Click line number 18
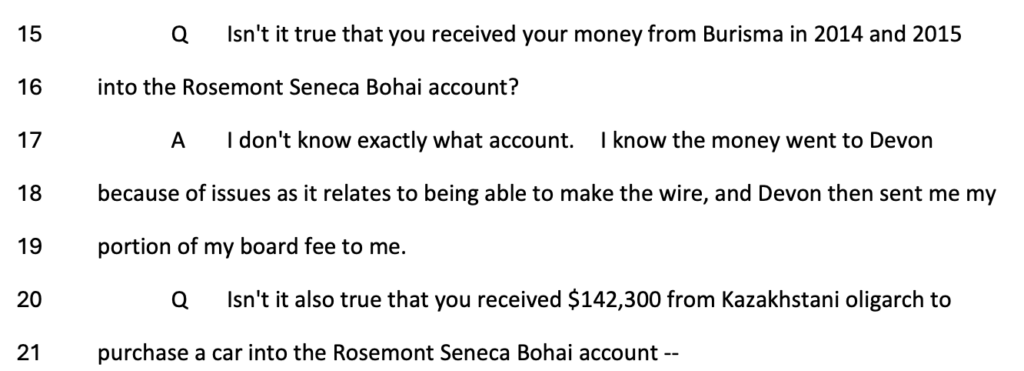Image resolution: width=1024 pixels, height=371 pixels. [x=29, y=193]
